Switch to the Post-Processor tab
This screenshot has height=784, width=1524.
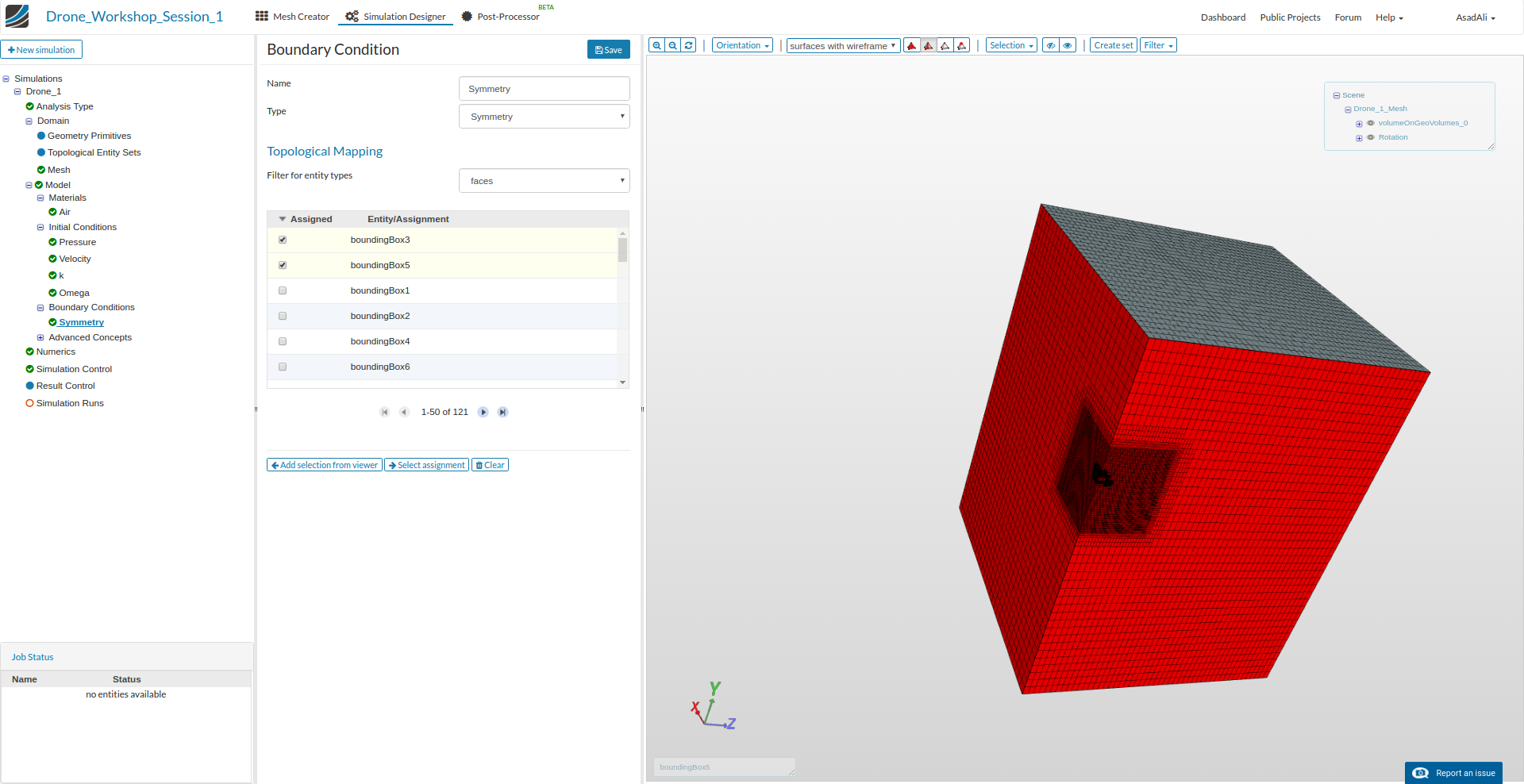click(501, 17)
